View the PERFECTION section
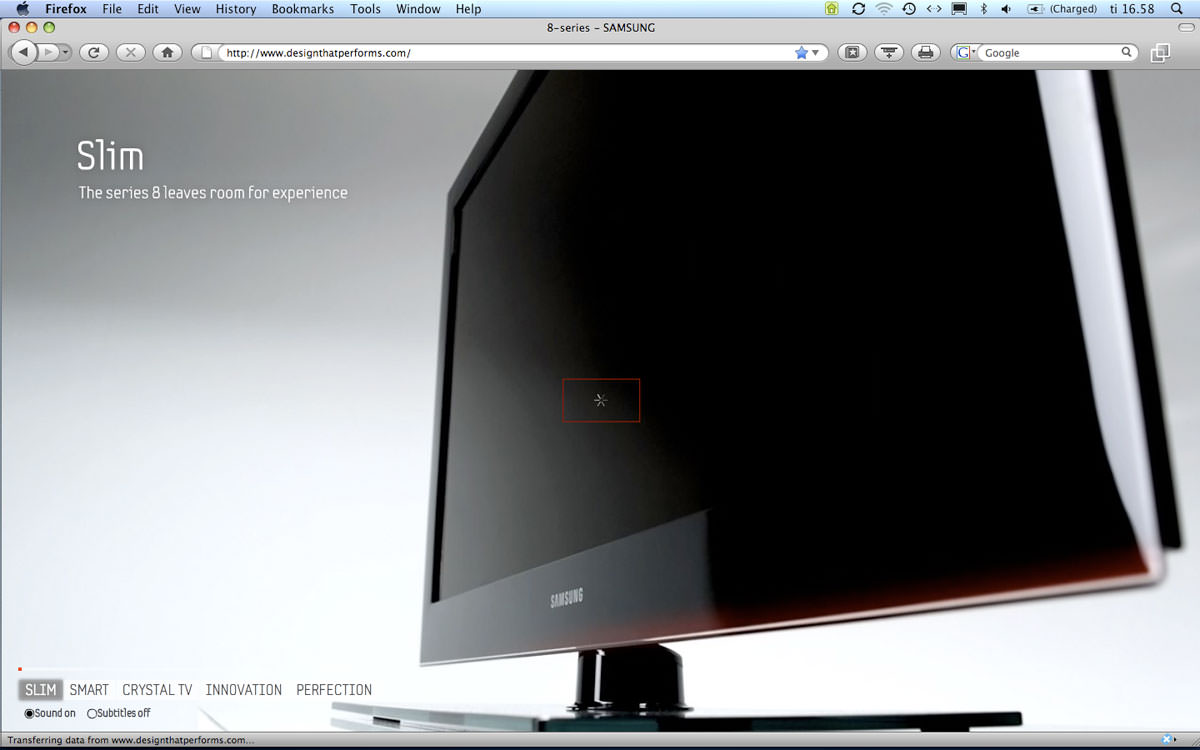The image size is (1200, 750). 334,690
